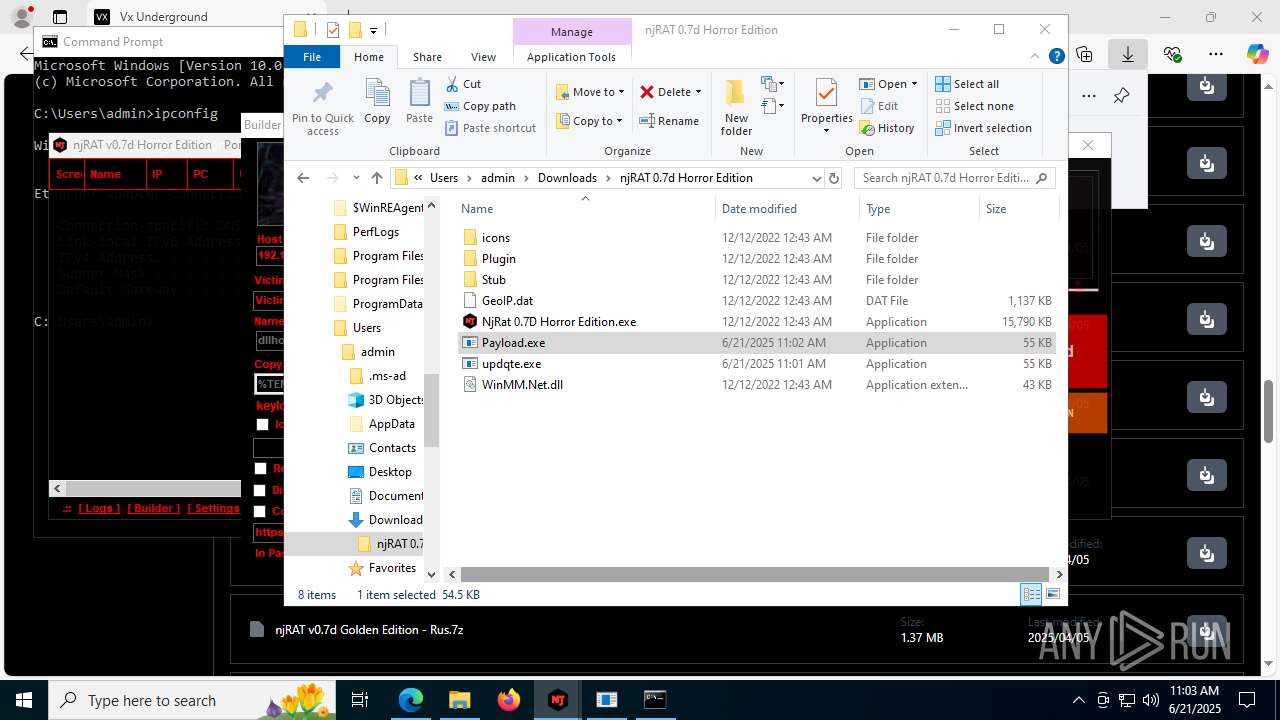This screenshot has height=720, width=1280.
Task: Sort files by the Date modified column
Action: pyautogui.click(x=785, y=209)
